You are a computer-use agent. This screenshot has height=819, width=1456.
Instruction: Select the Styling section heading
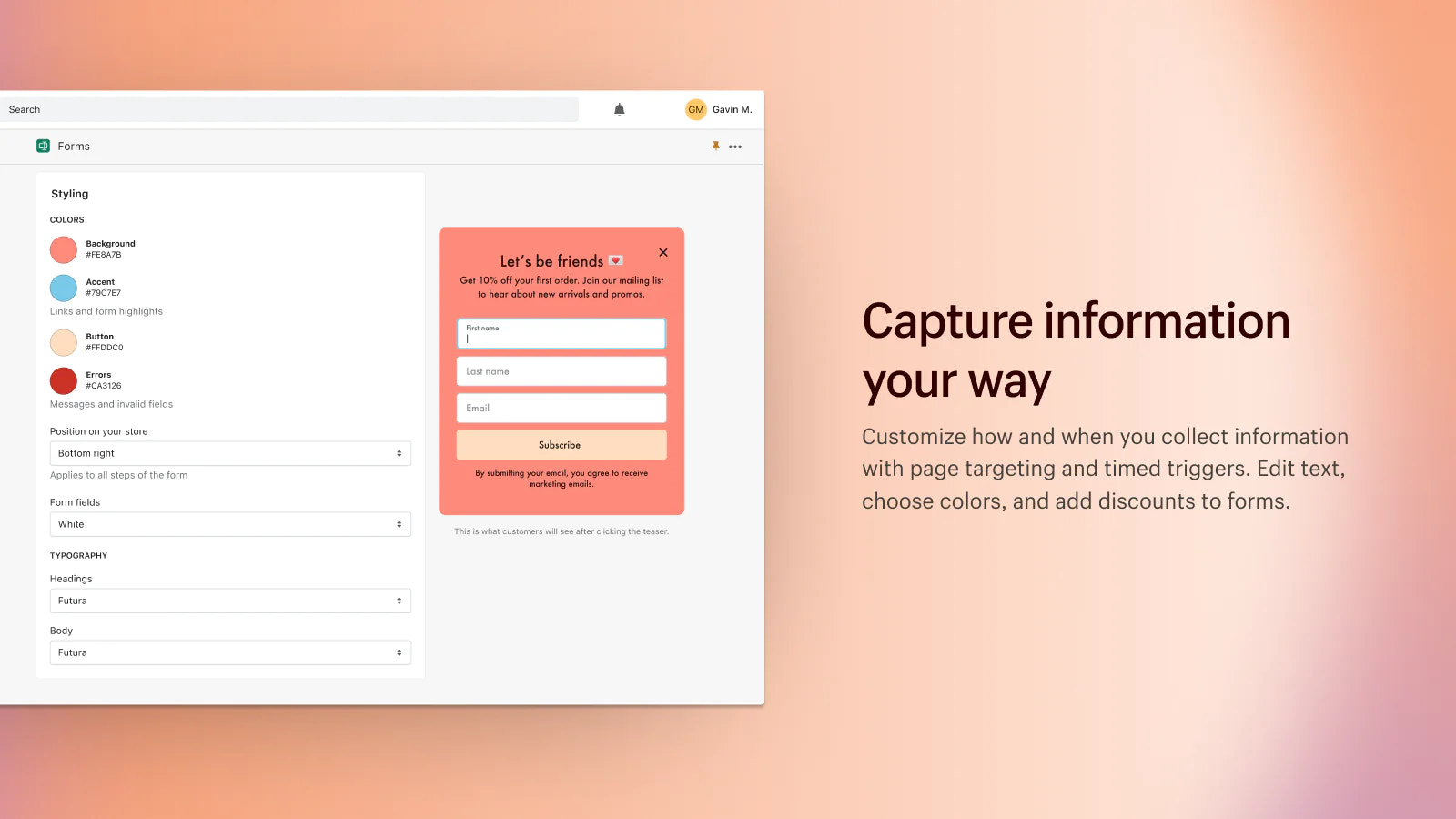tap(70, 193)
